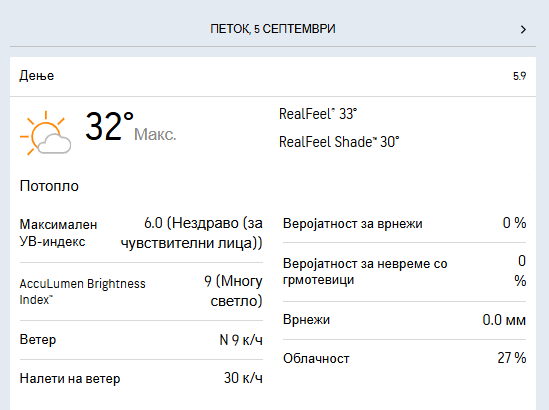Select the Ветер N 9 к/ч row
The image size is (549, 410).
coord(141,340)
